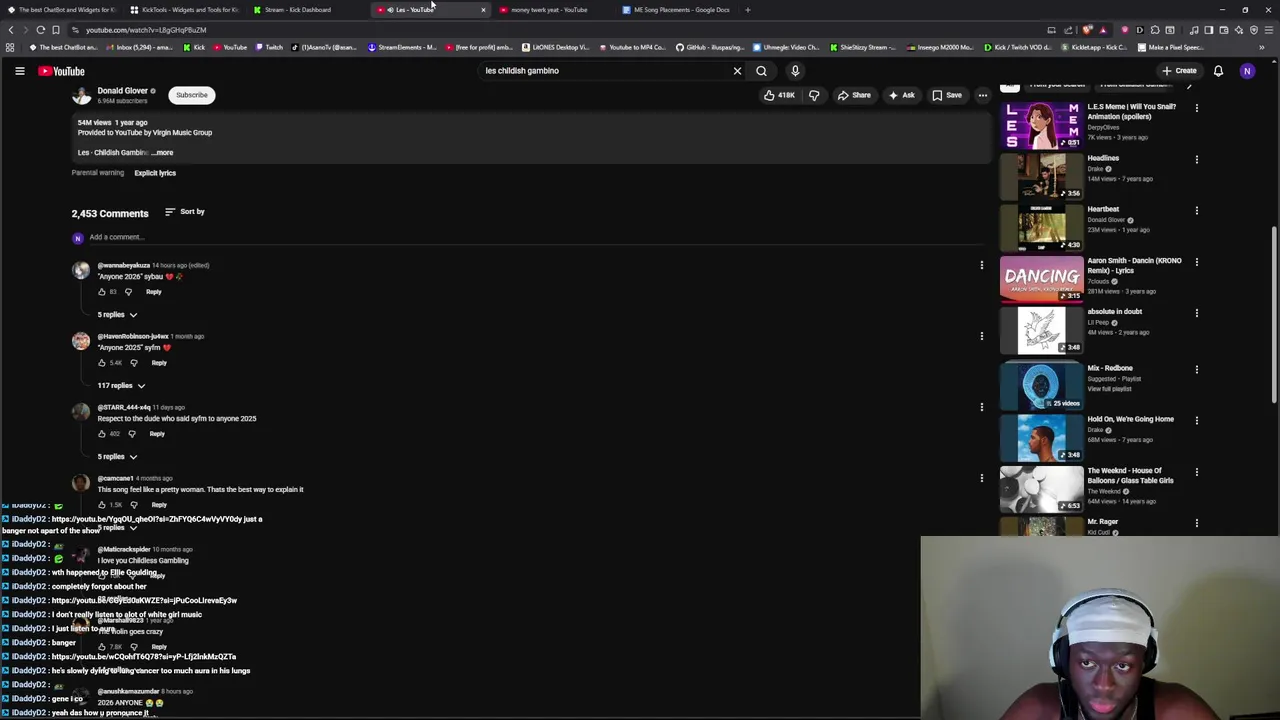Like the "Anyone 2026" sybau comment
The width and height of the screenshot is (1280, 720).
tap(101, 292)
